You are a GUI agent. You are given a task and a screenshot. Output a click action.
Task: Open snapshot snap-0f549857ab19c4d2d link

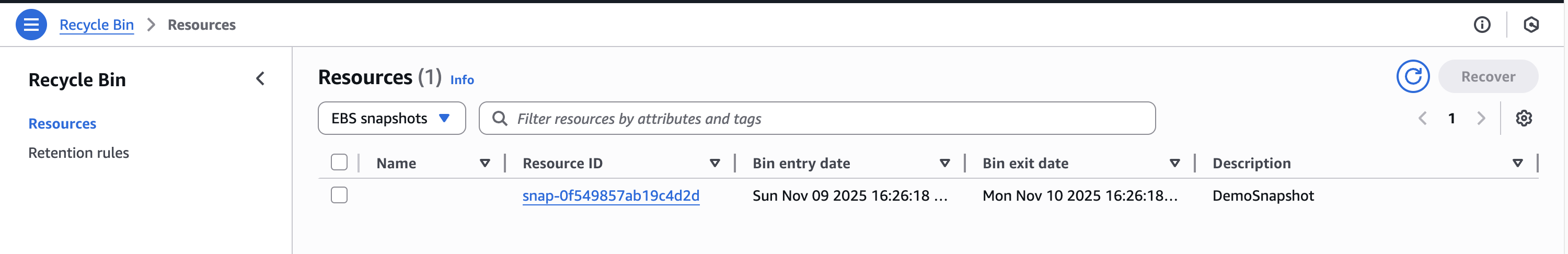(x=610, y=195)
